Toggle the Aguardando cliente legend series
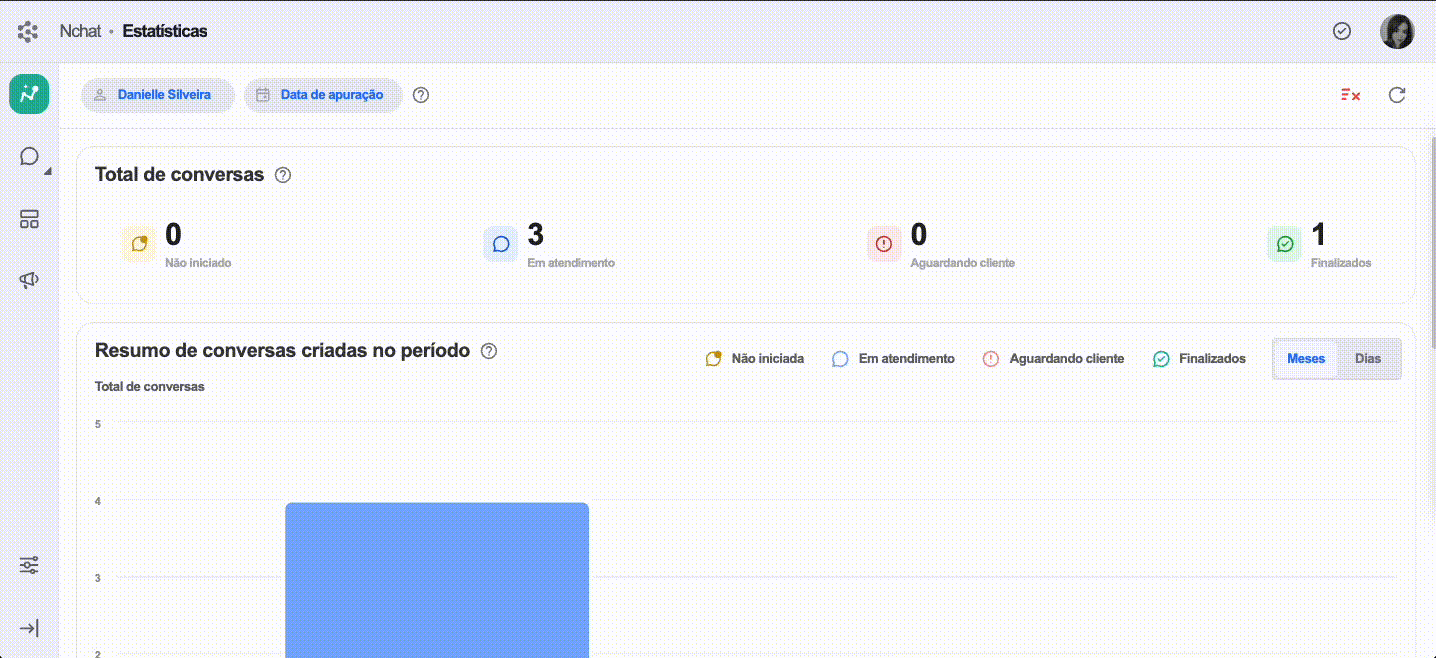This screenshot has width=1436, height=658. 1053,358
